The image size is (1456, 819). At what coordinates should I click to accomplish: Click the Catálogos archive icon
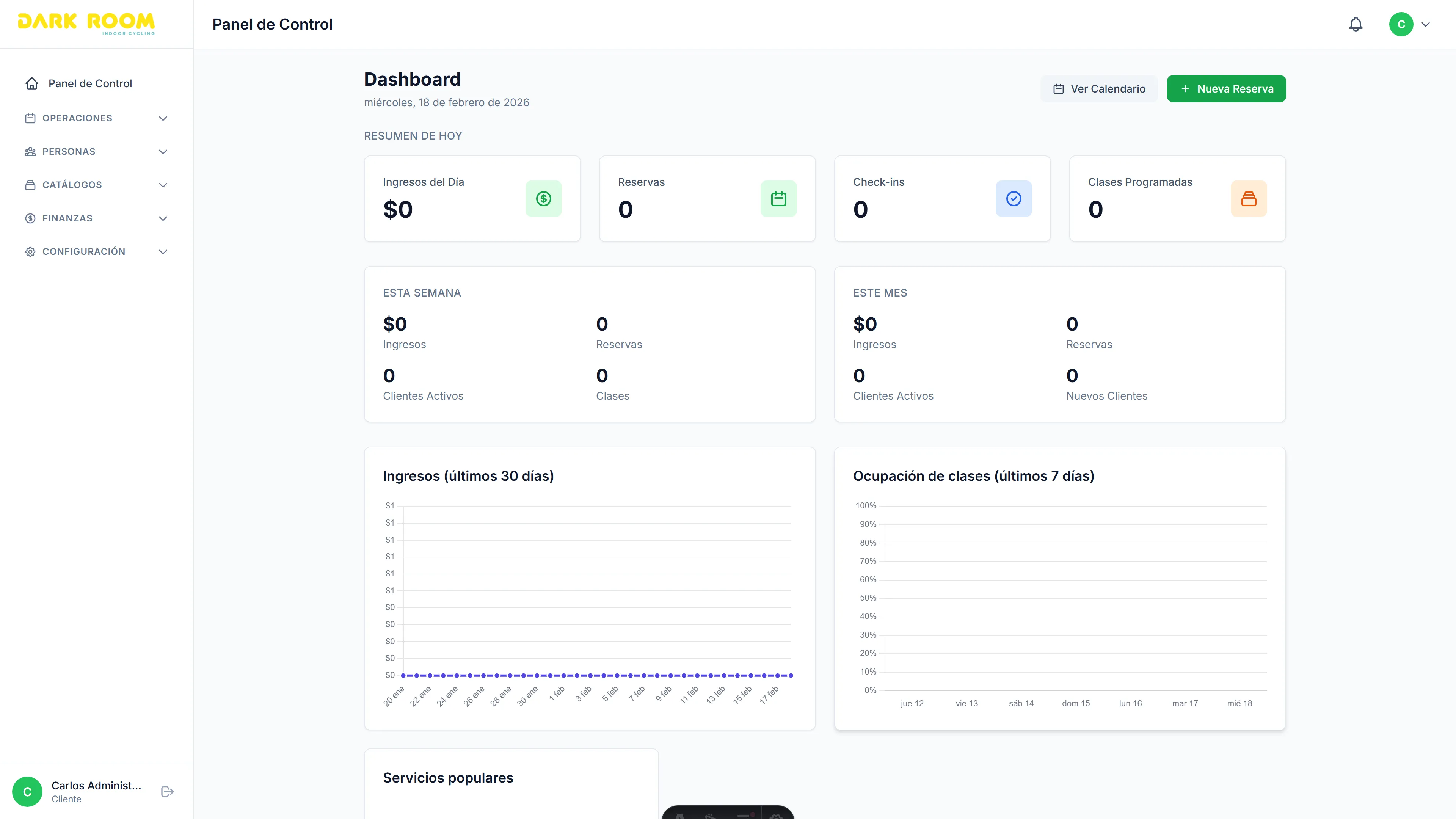[x=30, y=184]
